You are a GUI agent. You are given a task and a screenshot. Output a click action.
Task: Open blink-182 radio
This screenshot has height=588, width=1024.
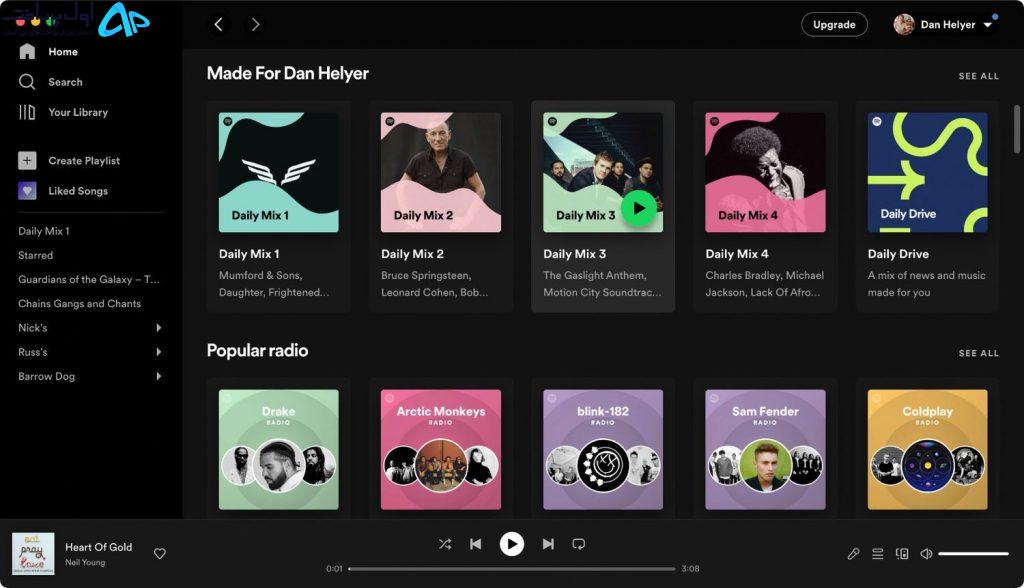pyautogui.click(x=603, y=449)
